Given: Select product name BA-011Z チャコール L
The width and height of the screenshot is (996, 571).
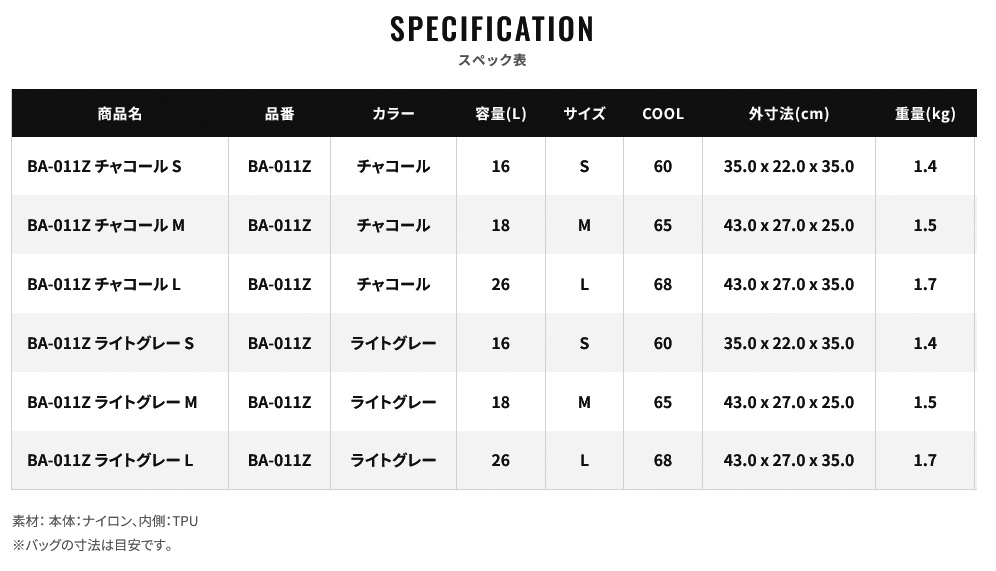Looking at the screenshot, I should tap(104, 284).
